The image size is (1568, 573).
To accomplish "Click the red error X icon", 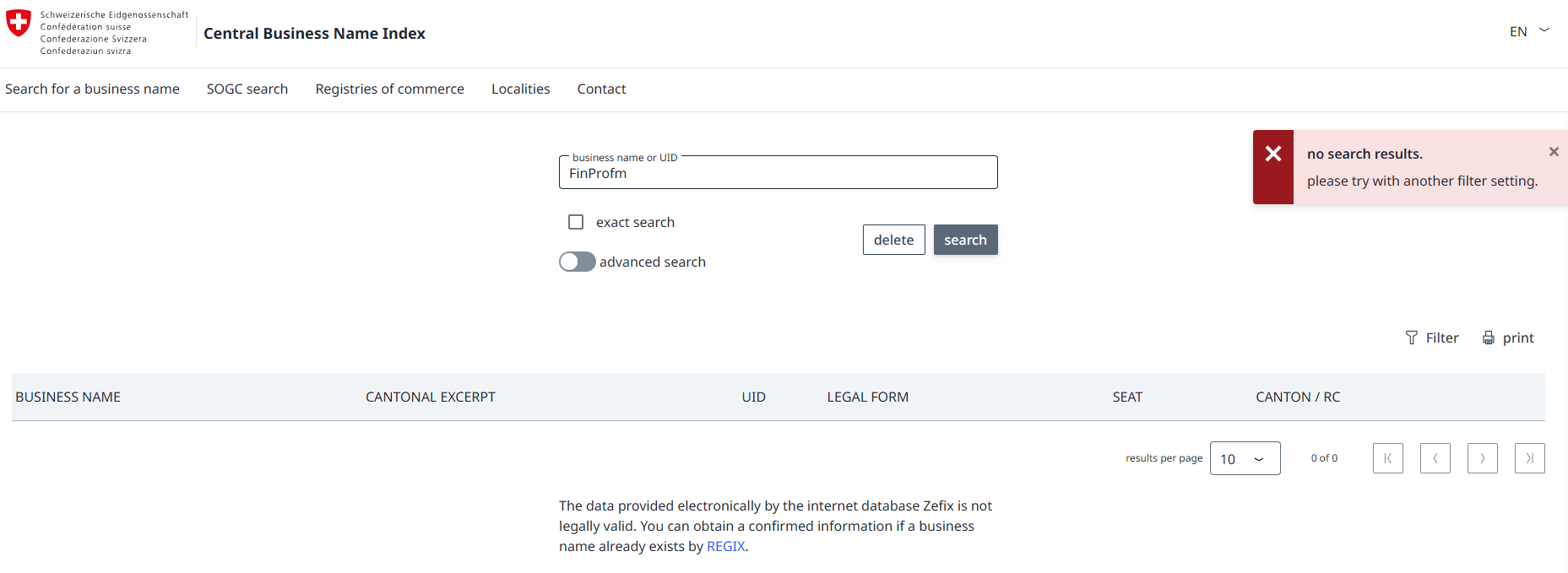I will tap(1272, 154).
